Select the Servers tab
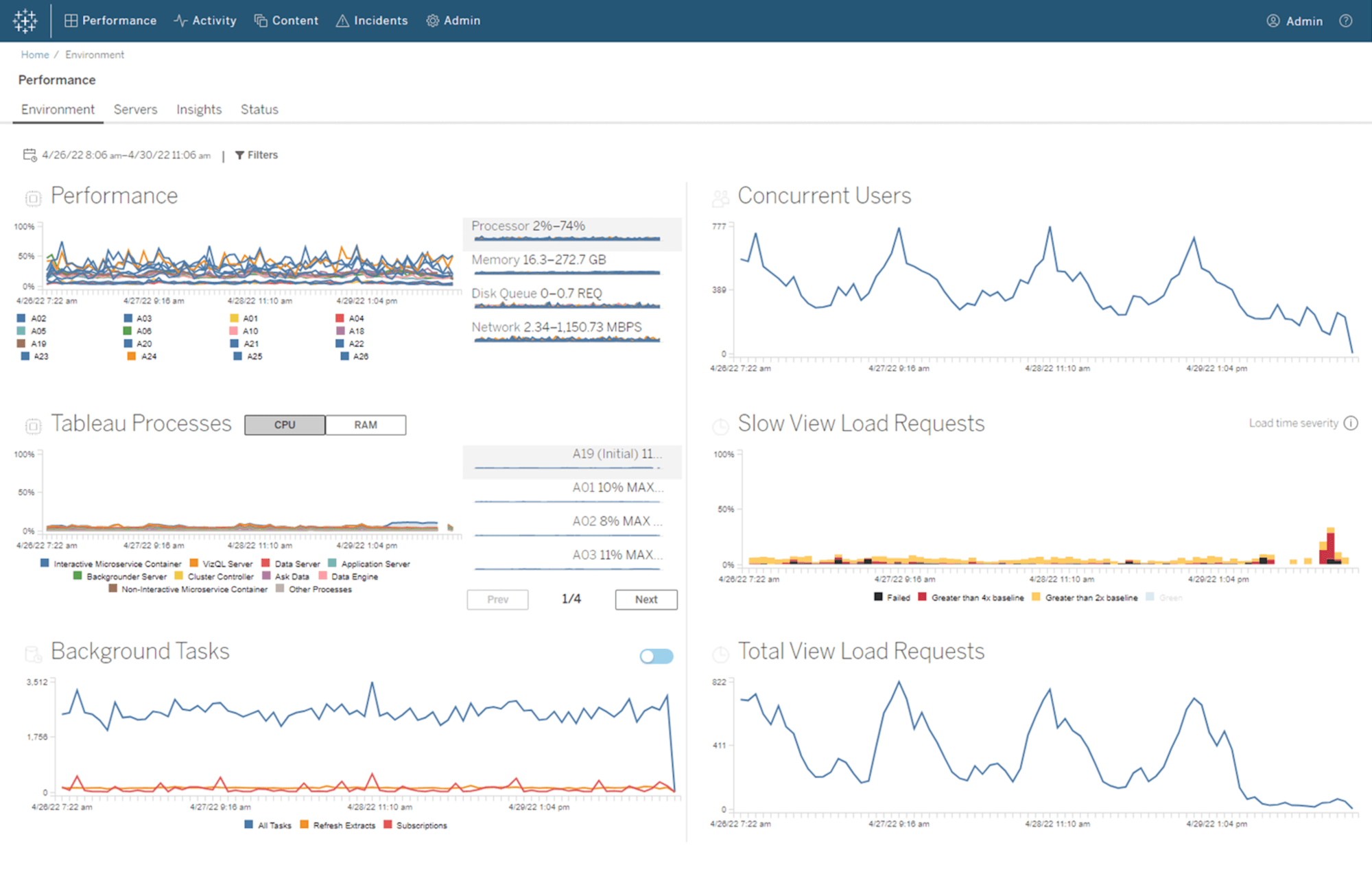The image size is (1372, 876). [x=135, y=109]
